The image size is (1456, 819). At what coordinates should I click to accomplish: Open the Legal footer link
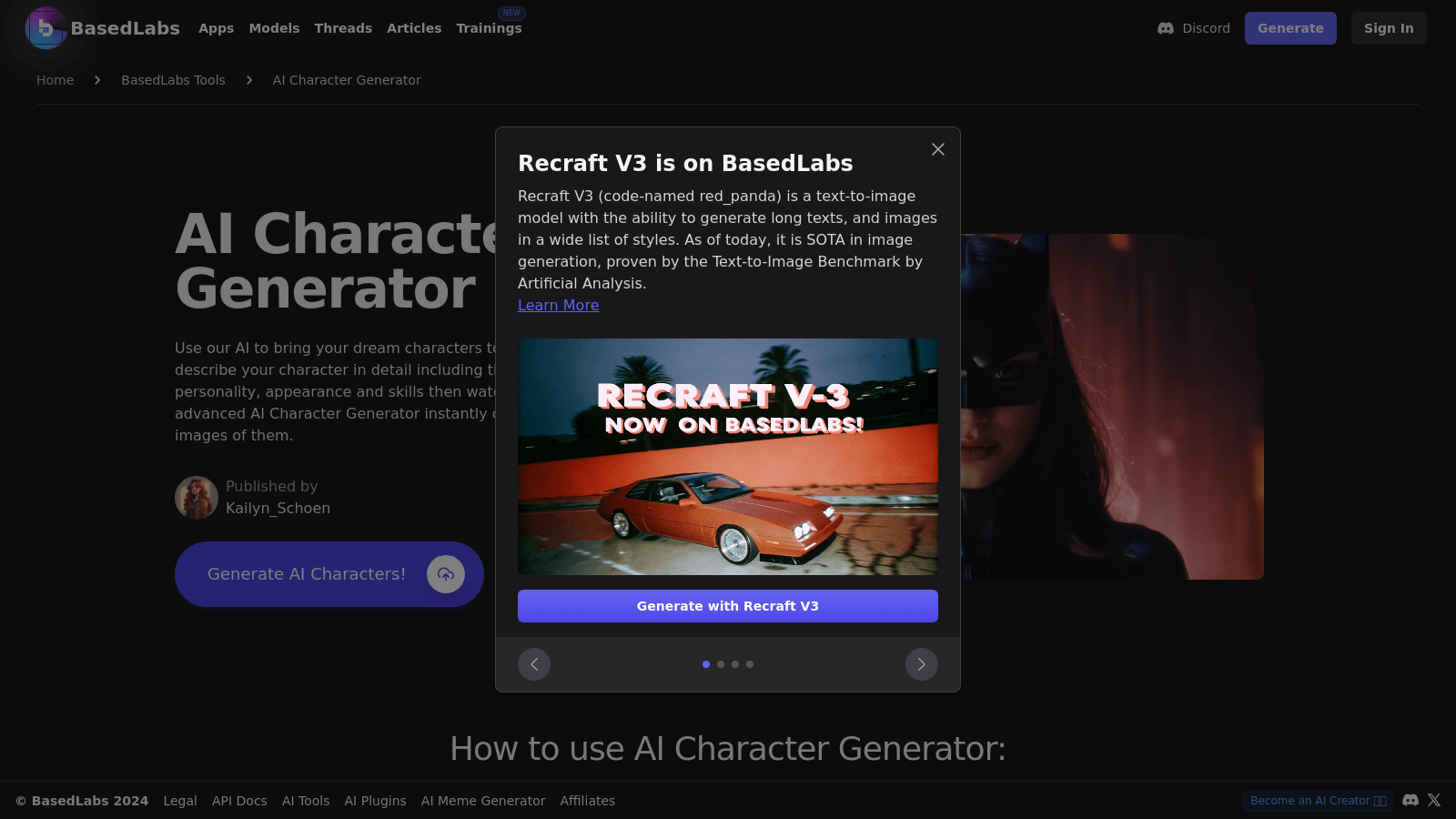[180, 801]
